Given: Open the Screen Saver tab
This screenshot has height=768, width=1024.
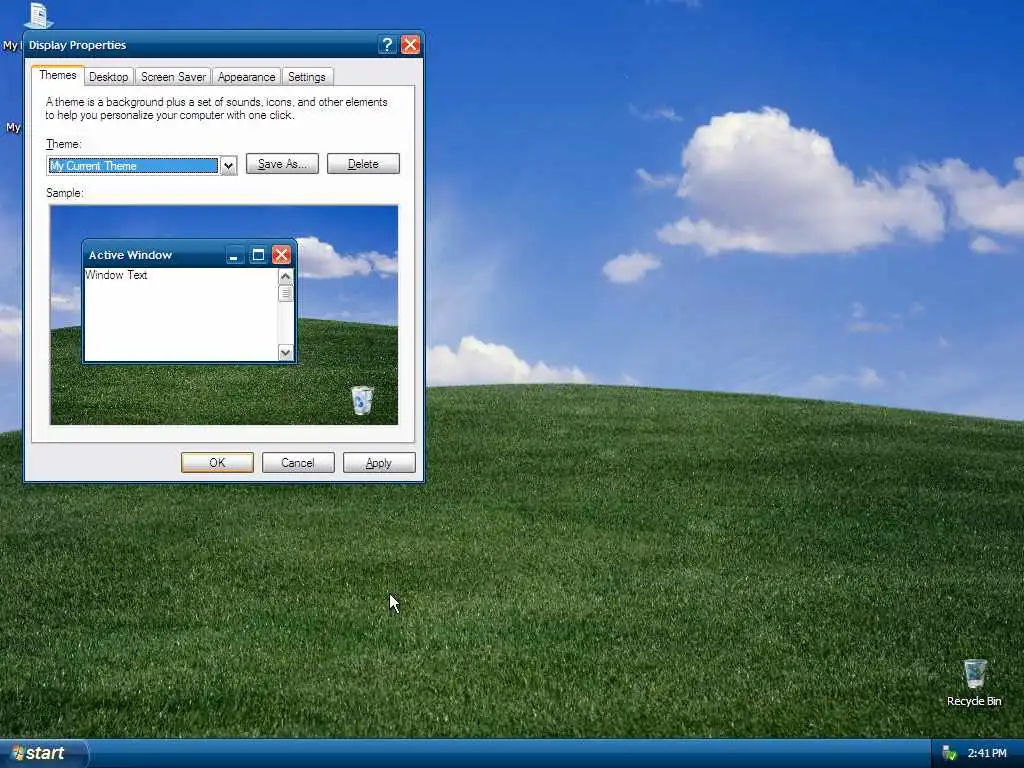Looking at the screenshot, I should pyautogui.click(x=173, y=77).
